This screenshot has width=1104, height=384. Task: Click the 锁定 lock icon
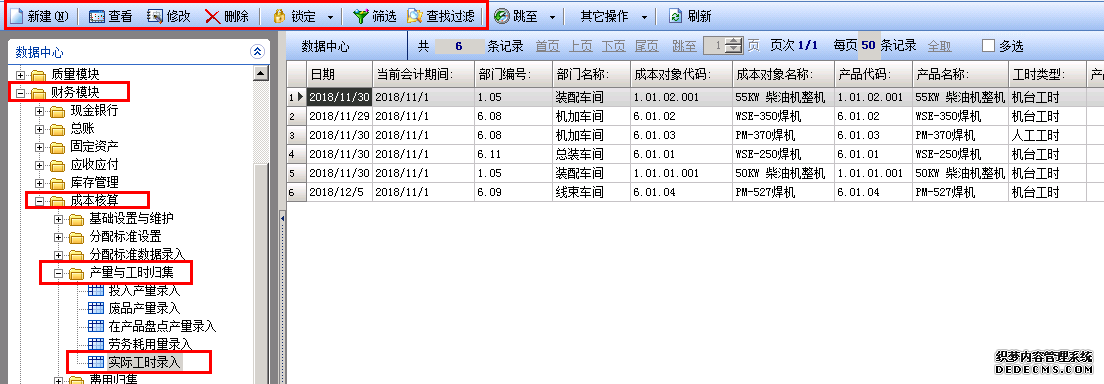coord(280,16)
